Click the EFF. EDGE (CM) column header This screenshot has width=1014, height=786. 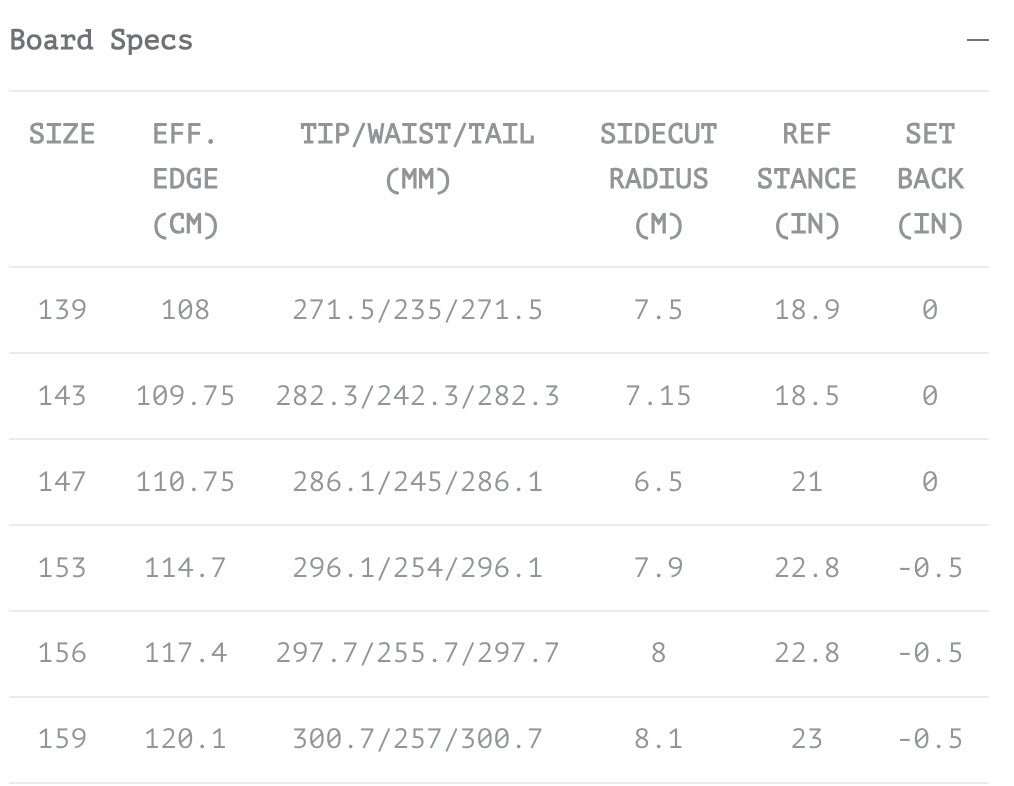click(185, 179)
